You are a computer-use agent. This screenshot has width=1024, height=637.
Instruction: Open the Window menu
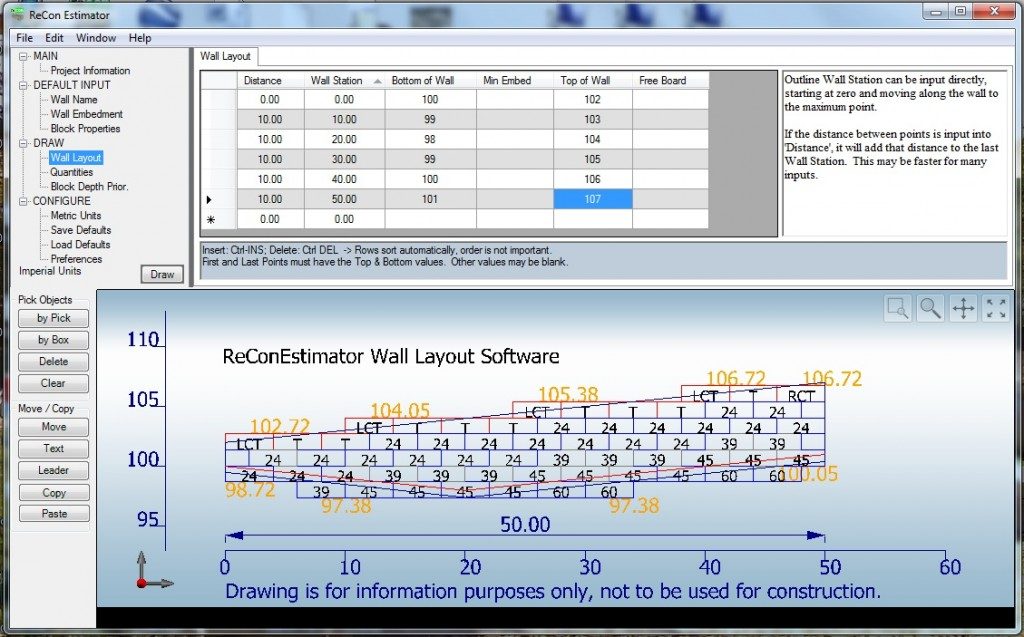pos(96,38)
